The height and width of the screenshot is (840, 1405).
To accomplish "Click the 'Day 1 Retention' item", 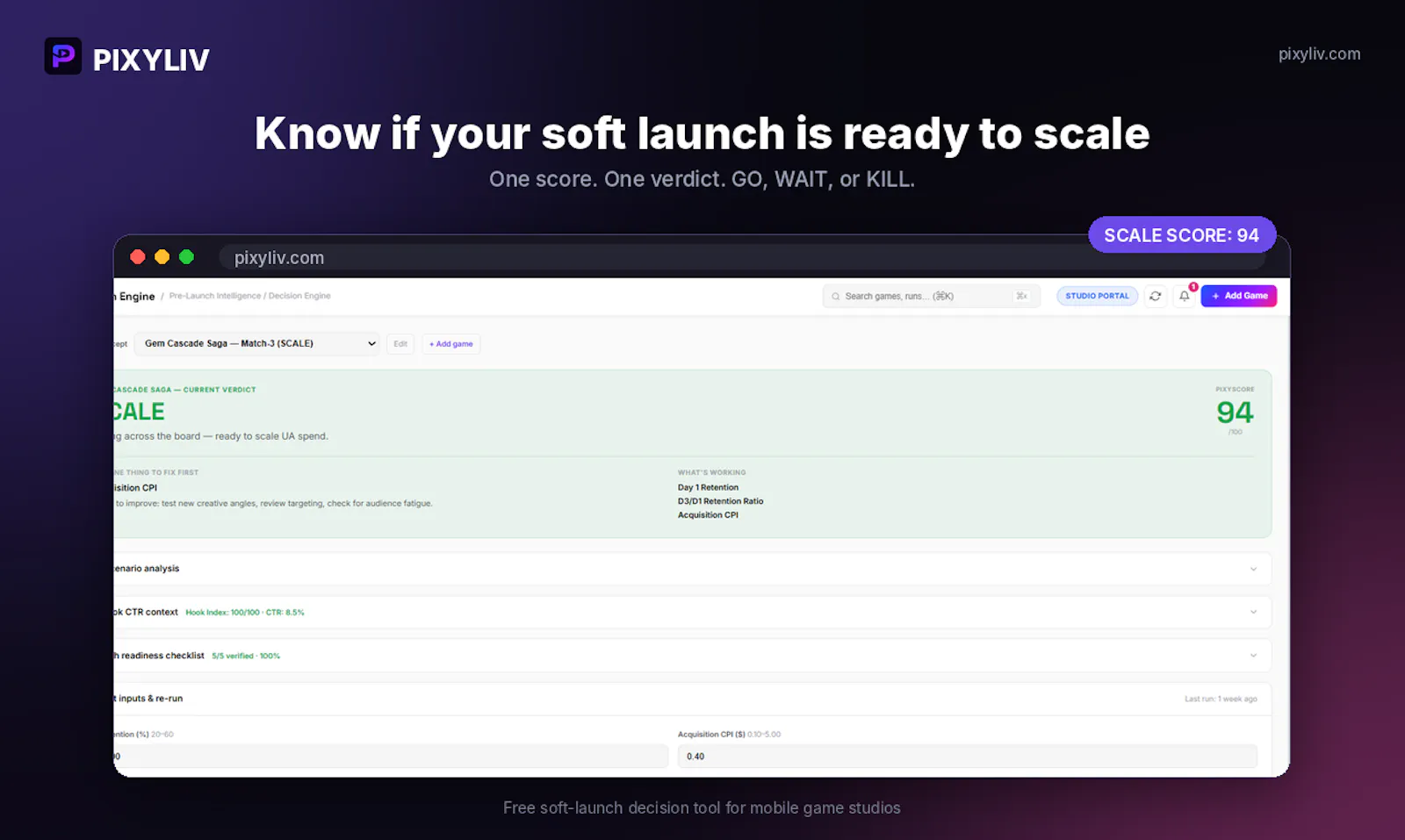I will click(708, 487).
